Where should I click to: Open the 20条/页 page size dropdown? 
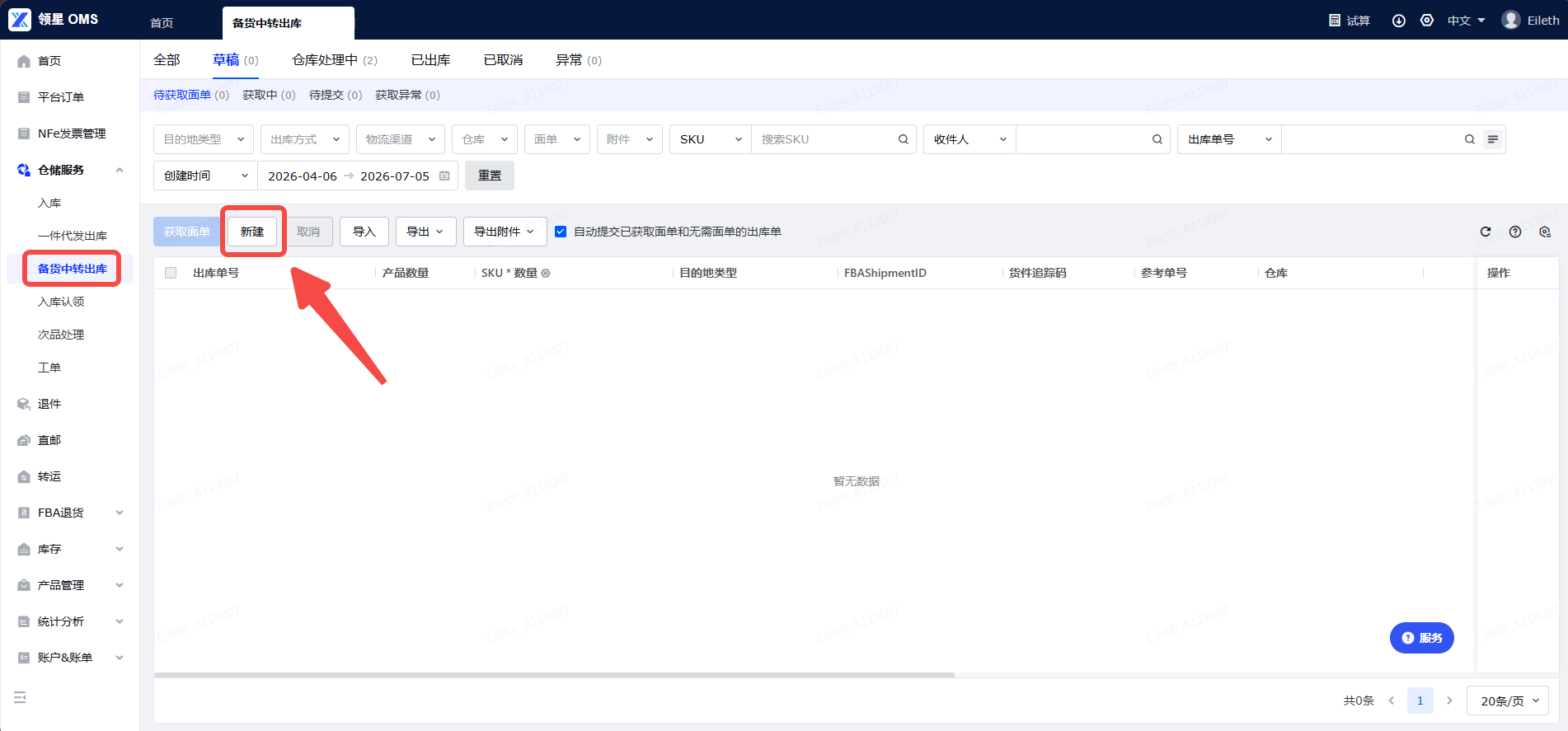coord(1508,701)
